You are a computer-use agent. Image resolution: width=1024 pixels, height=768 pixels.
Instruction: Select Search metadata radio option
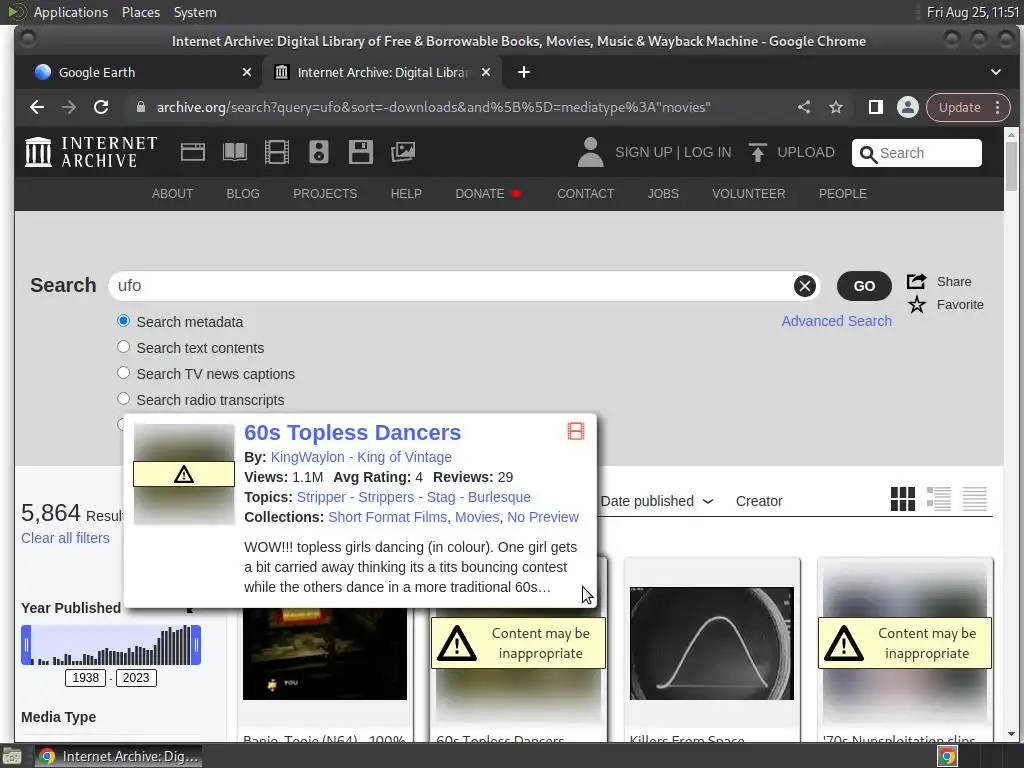(123, 321)
